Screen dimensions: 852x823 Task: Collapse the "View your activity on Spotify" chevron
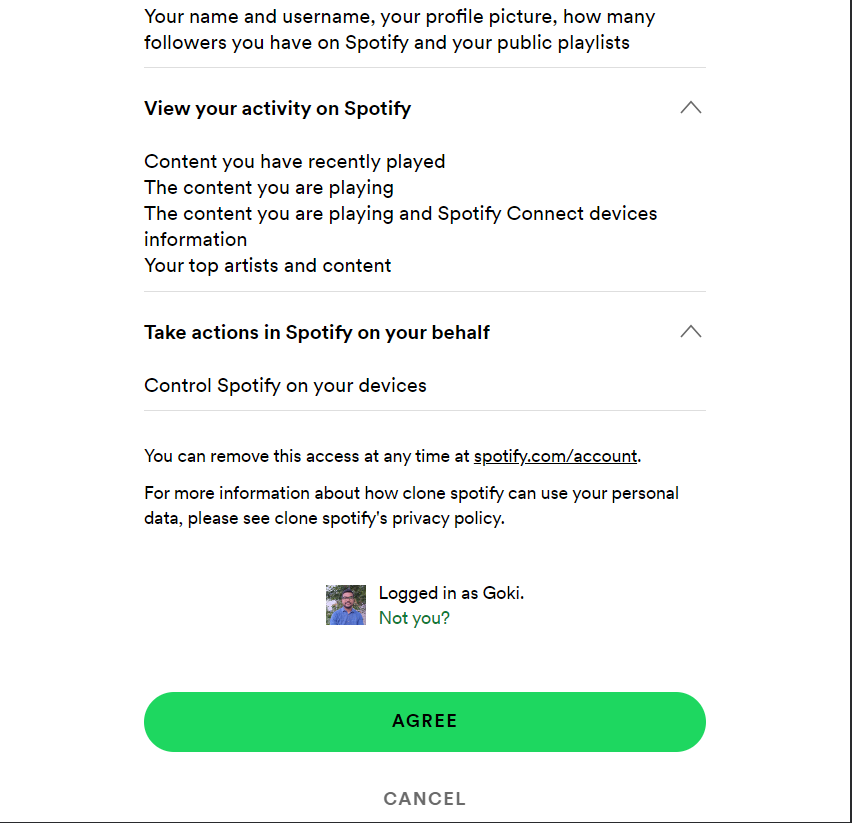coord(690,107)
